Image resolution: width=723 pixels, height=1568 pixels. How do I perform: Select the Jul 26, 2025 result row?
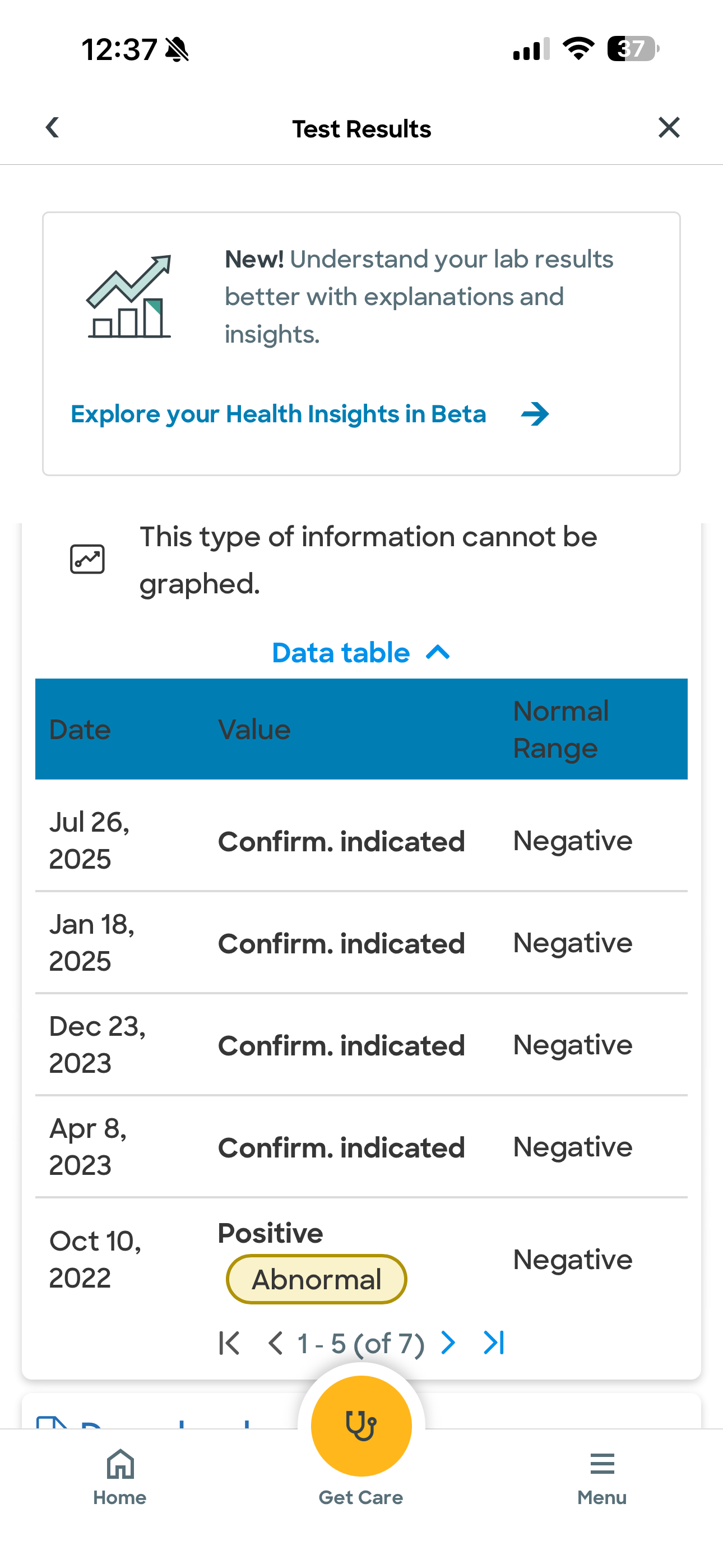[361, 841]
